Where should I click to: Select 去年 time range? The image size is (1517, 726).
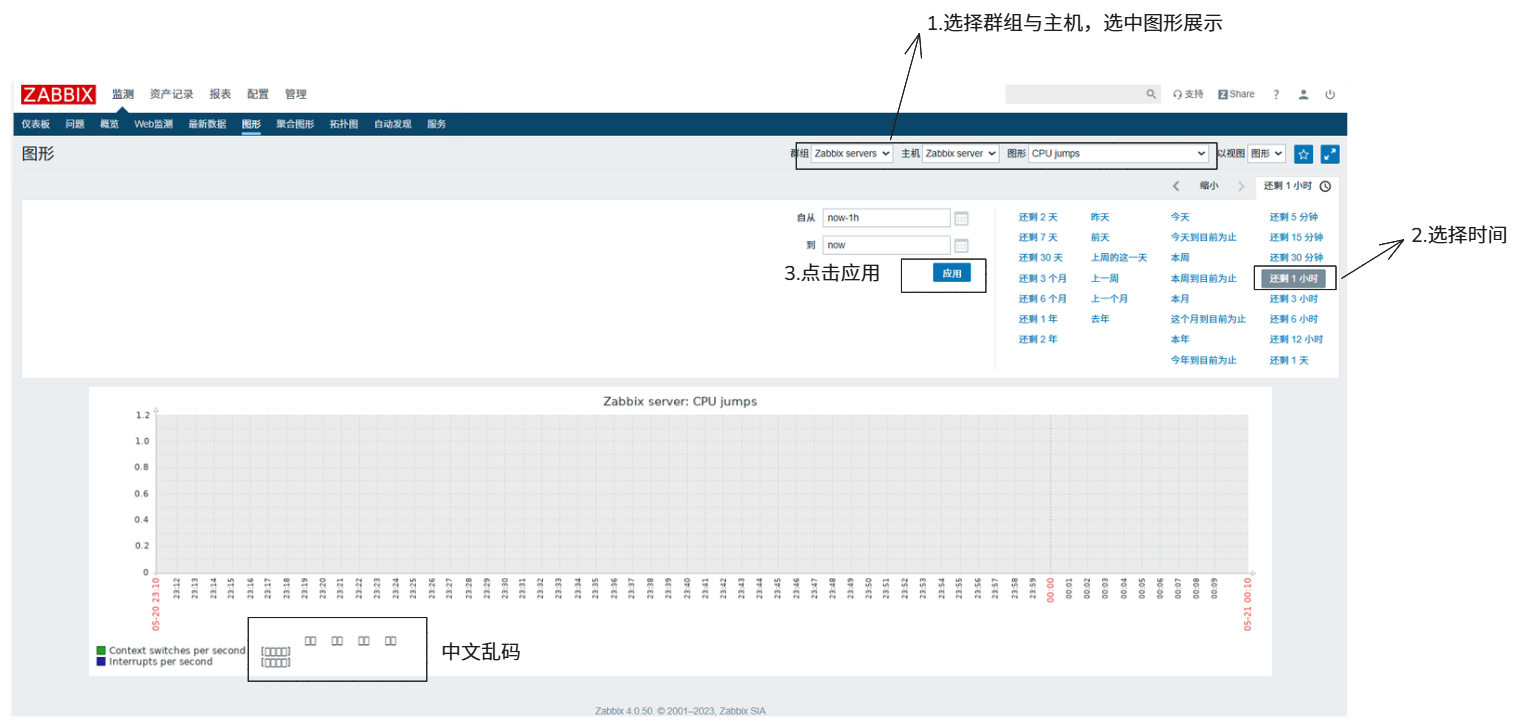1100,319
